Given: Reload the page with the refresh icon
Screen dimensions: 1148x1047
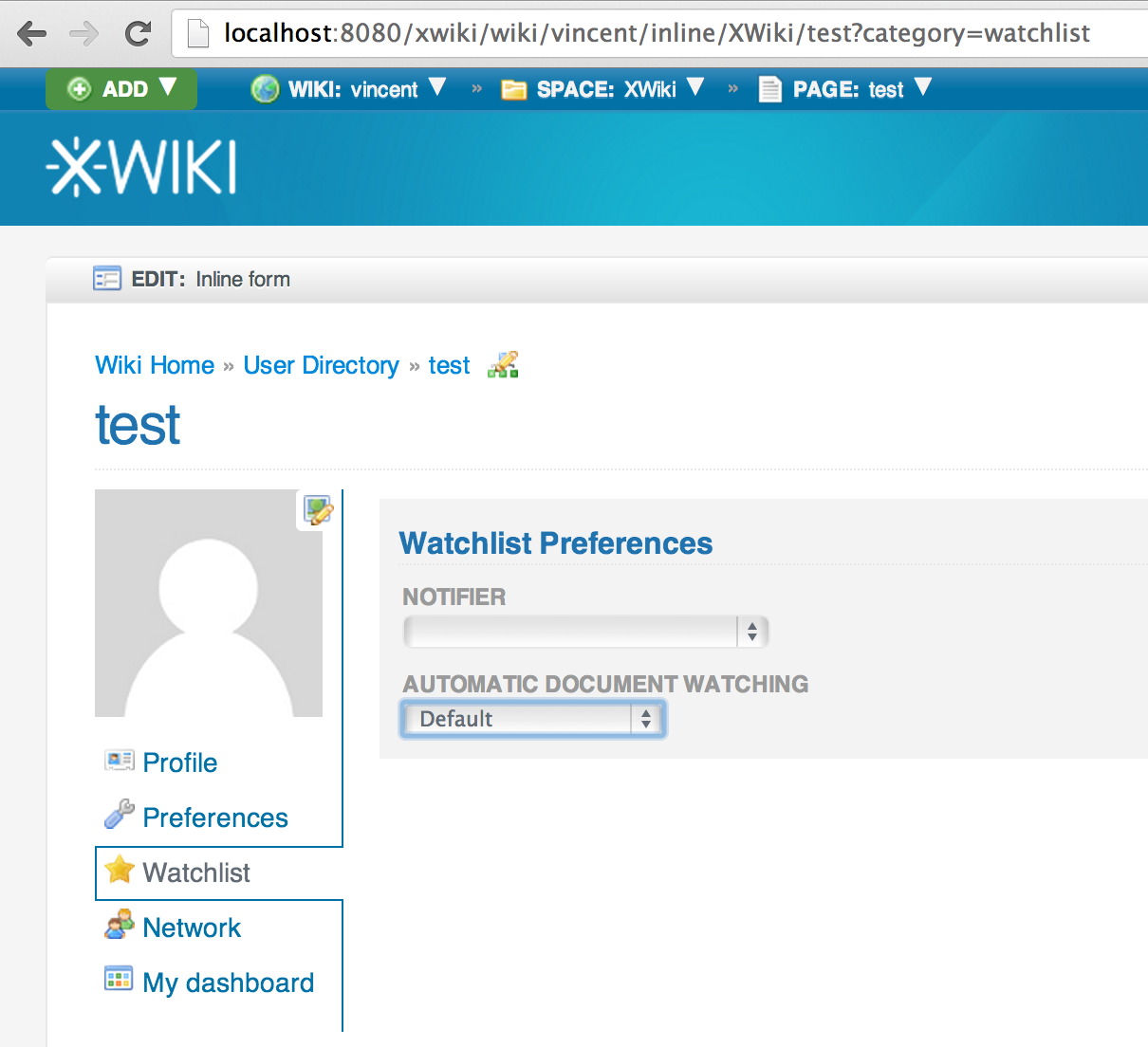Looking at the screenshot, I should tap(139, 34).
